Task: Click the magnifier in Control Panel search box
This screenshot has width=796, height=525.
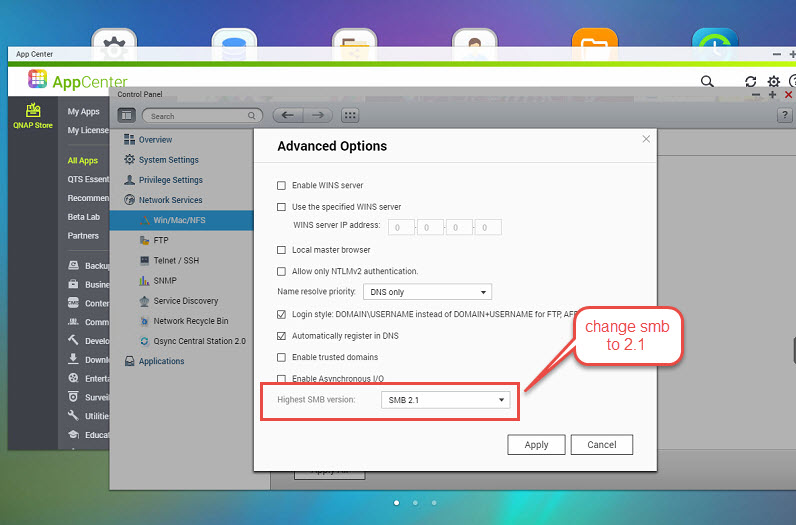Action: coord(251,116)
